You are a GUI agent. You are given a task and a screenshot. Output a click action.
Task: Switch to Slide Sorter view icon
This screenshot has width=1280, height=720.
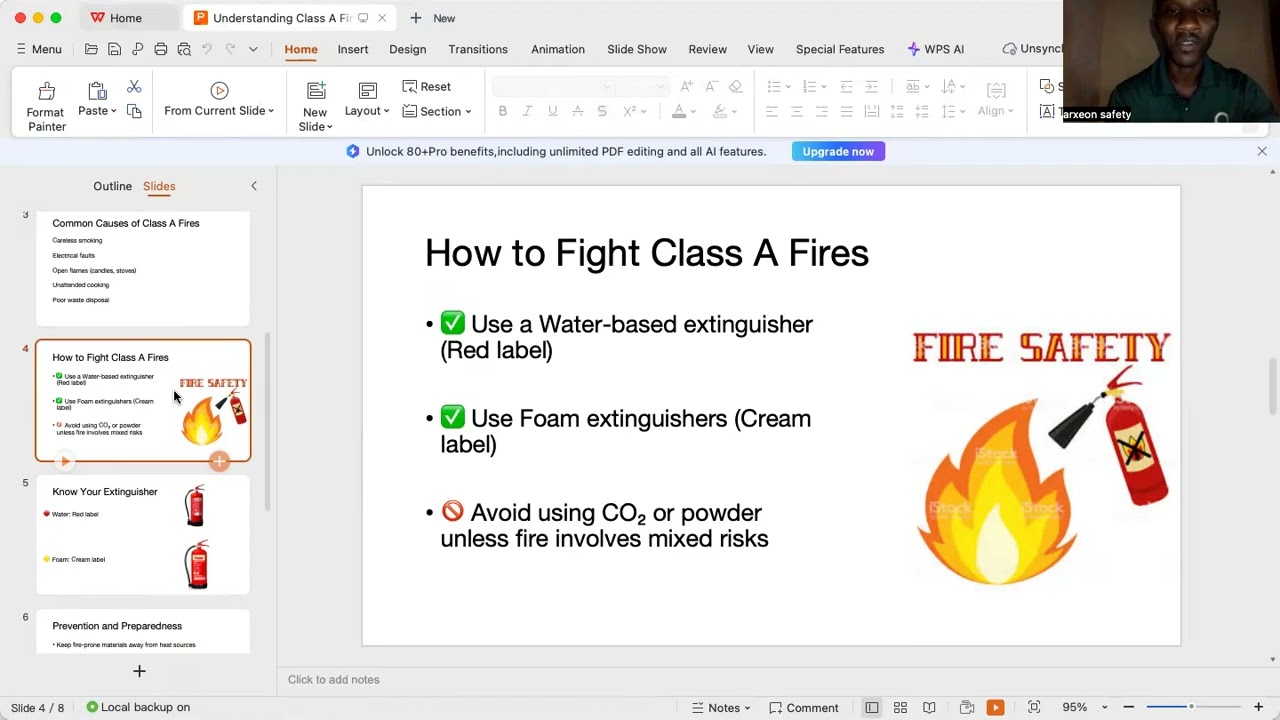pyautogui.click(x=900, y=708)
